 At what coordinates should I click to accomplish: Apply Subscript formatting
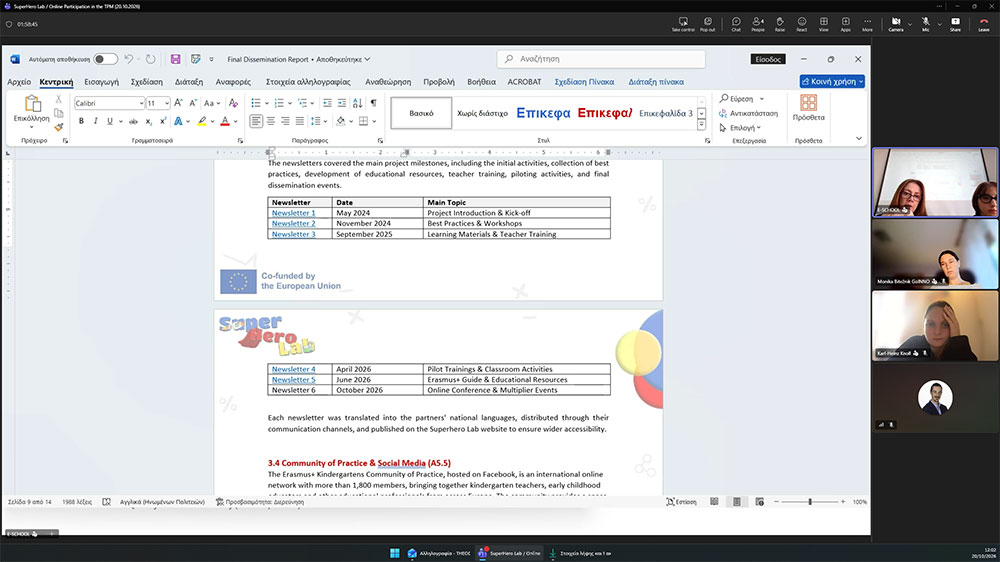click(149, 121)
